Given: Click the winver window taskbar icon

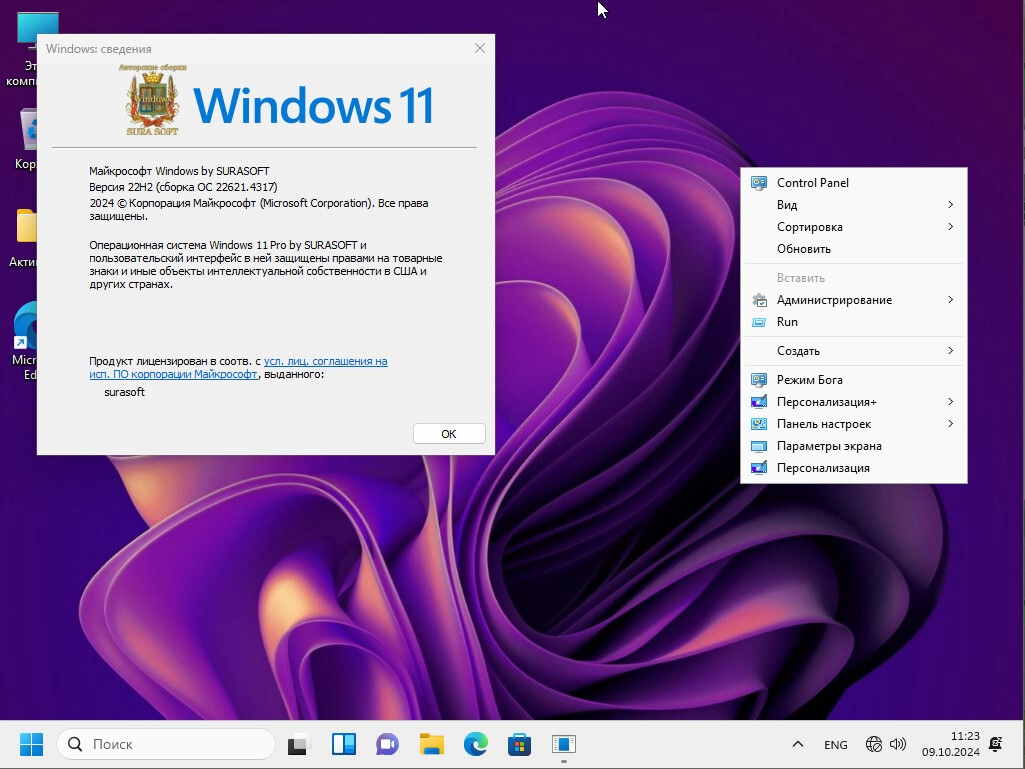Looking at the screenshot, I should 564,744.
